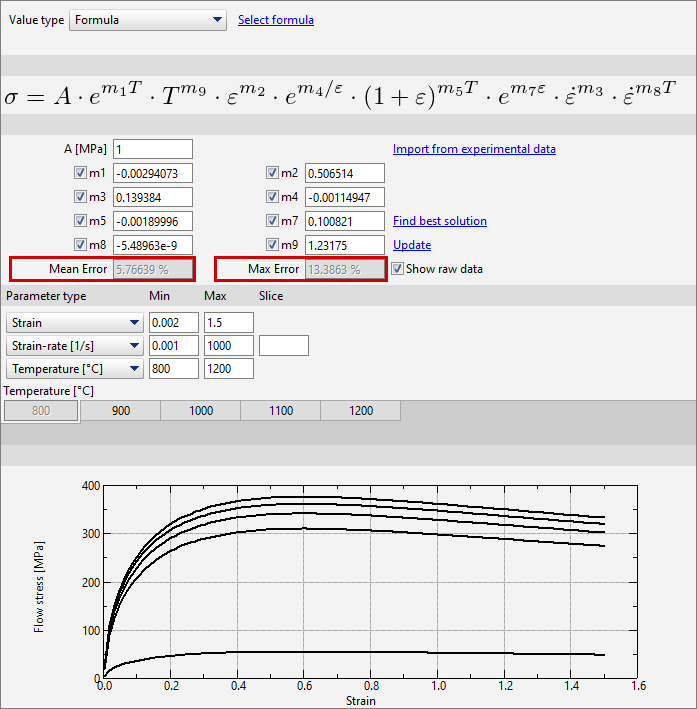The image size is (697, 709).
Task: Click the Strain-rate Slice input field
Action: (283, 346)
